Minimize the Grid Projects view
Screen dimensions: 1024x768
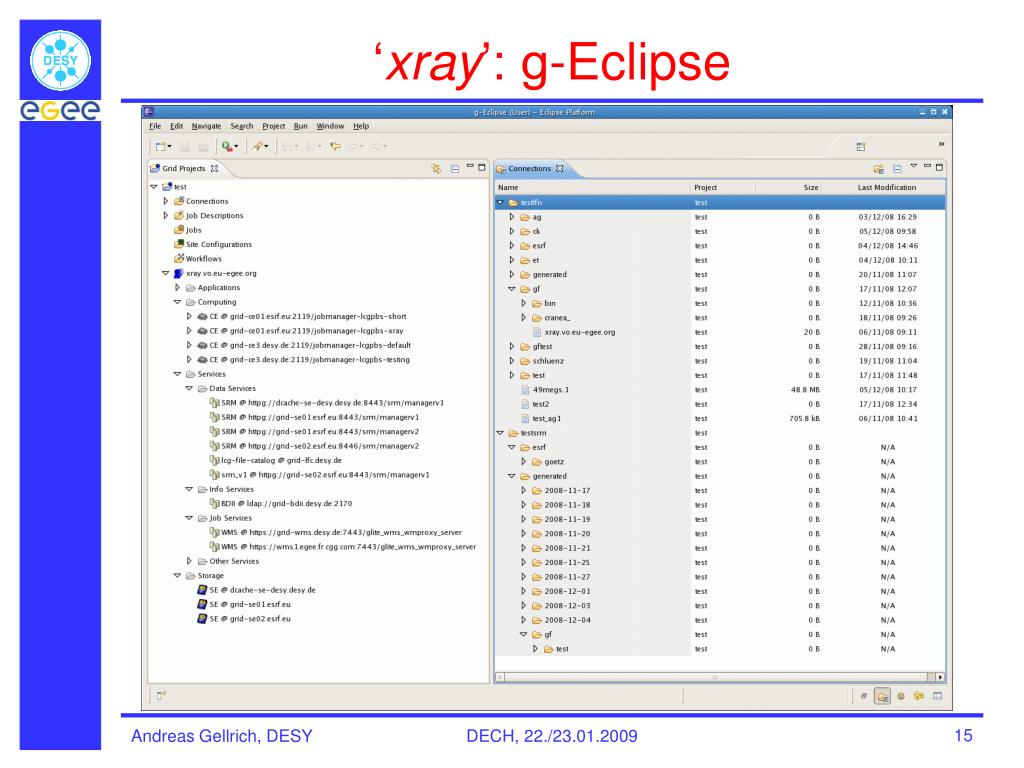(x=470, y=166)
